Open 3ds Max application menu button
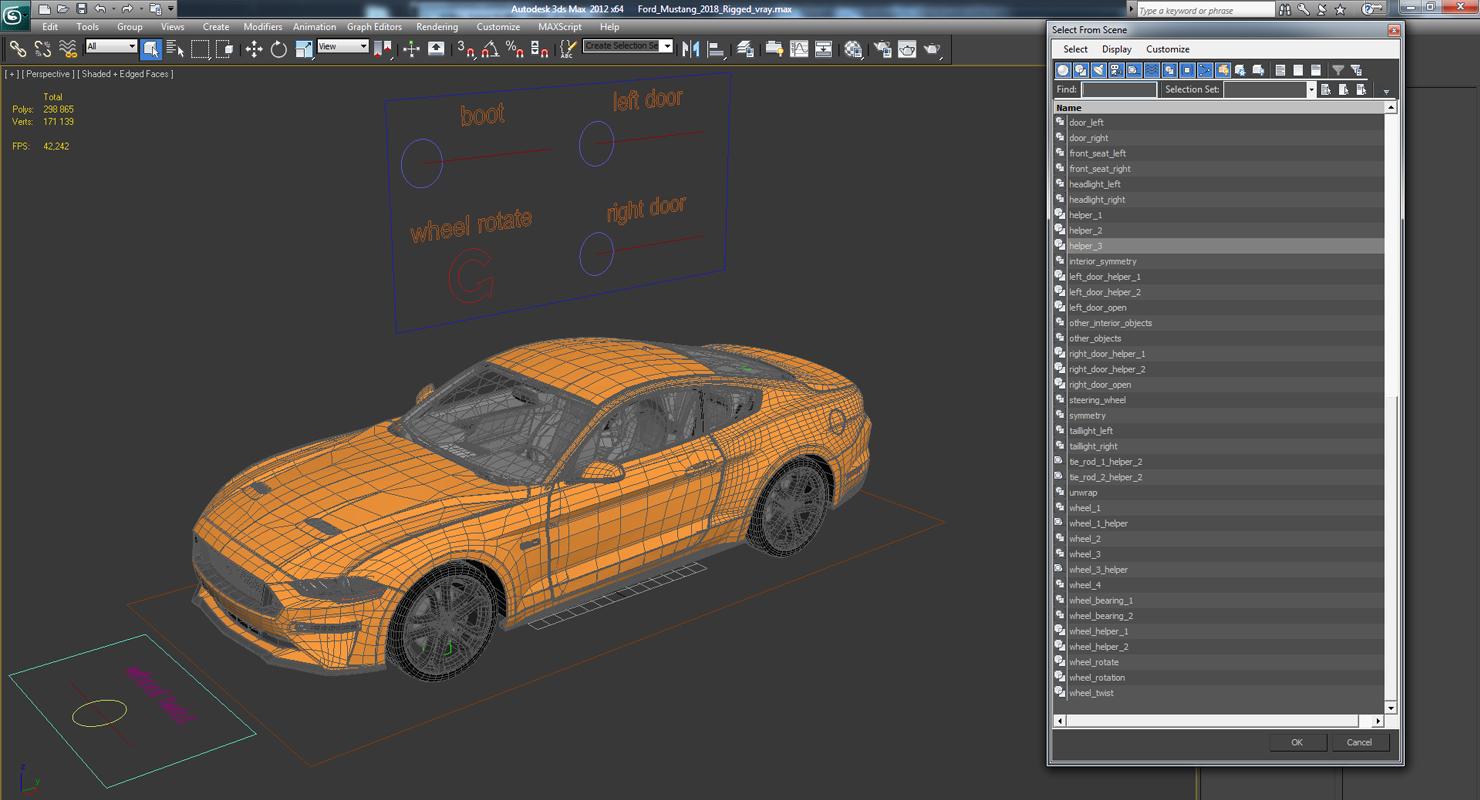The height and width of the screenshot is (800, 1480). click(x=14, y=14)
